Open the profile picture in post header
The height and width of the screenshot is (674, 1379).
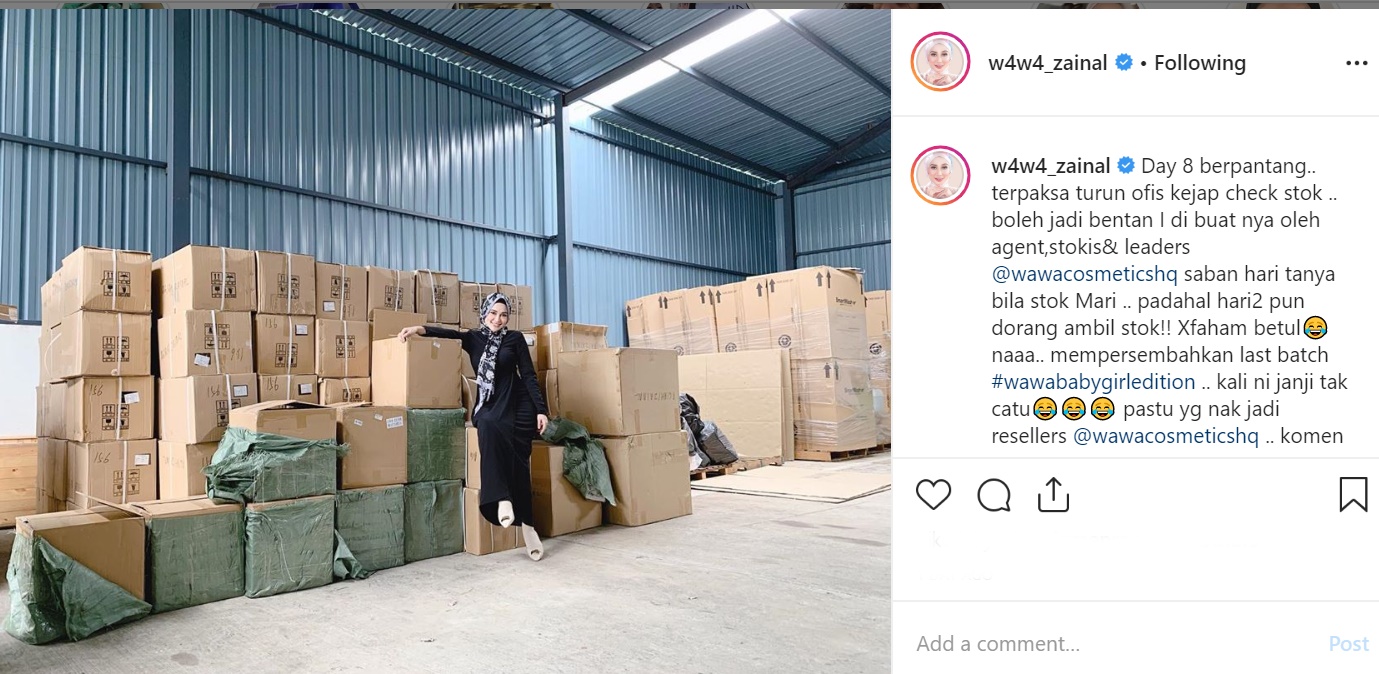click(940, 62)
